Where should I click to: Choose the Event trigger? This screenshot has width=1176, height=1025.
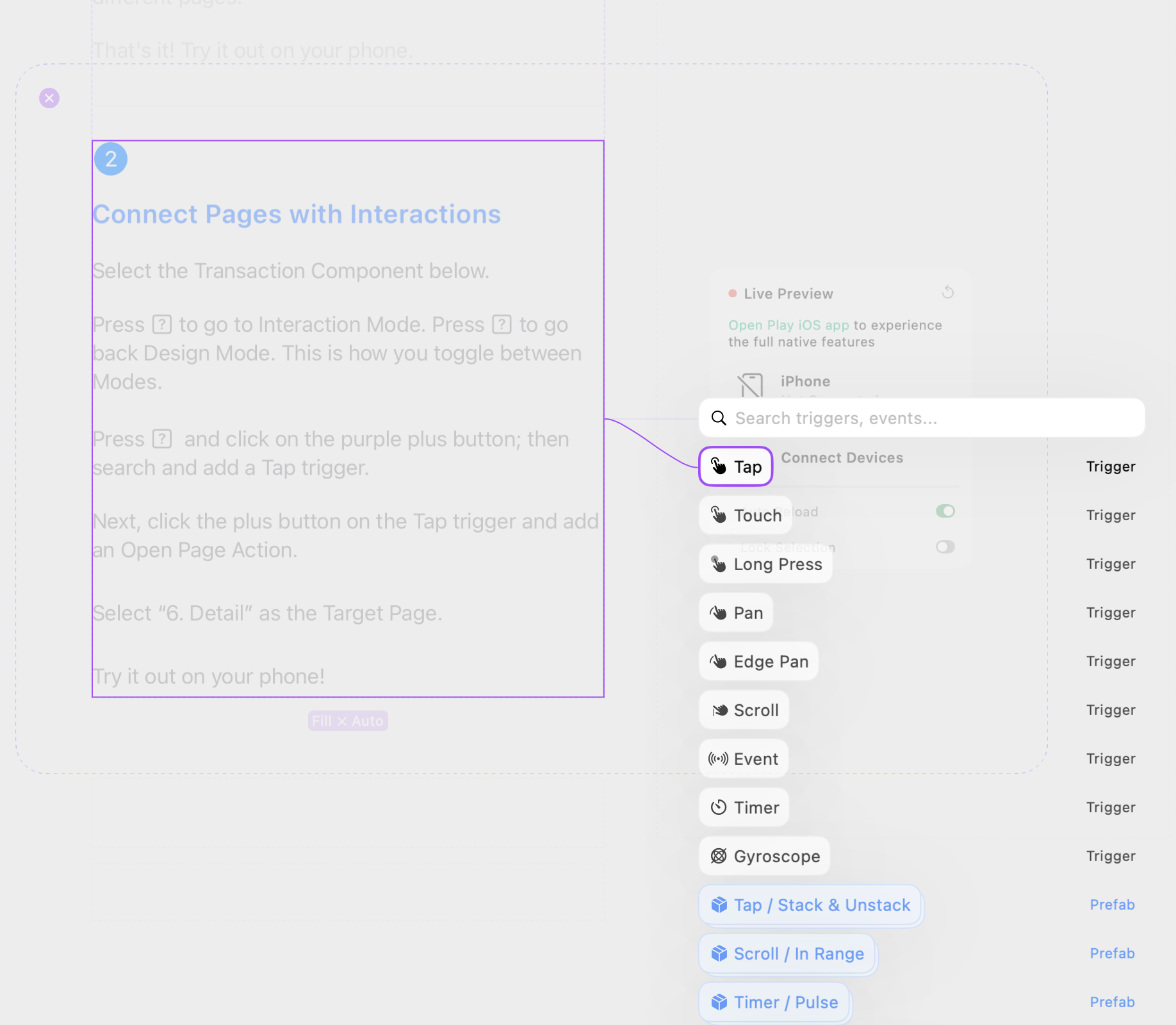(744, 758)
